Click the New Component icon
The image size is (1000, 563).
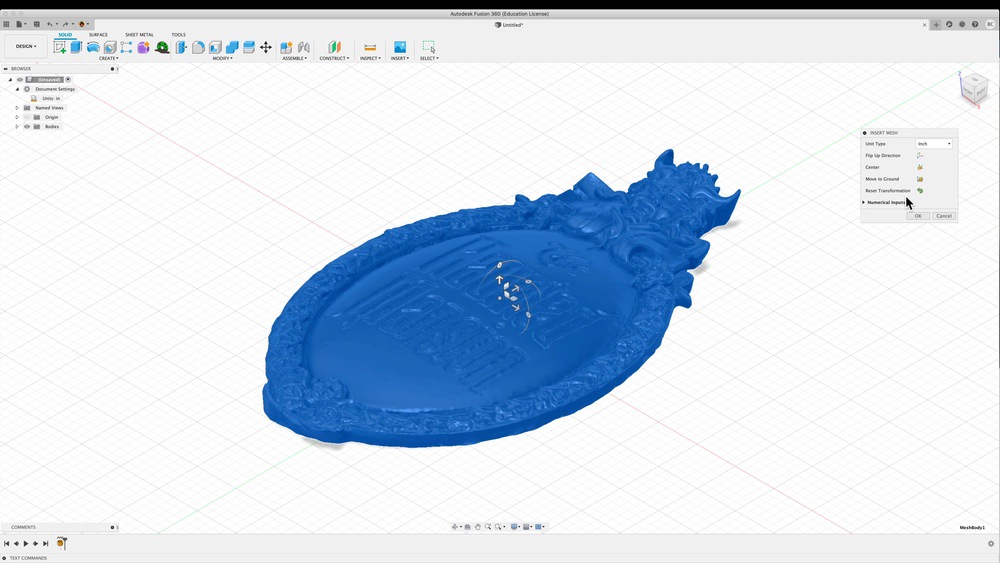[x=286, y=47]
